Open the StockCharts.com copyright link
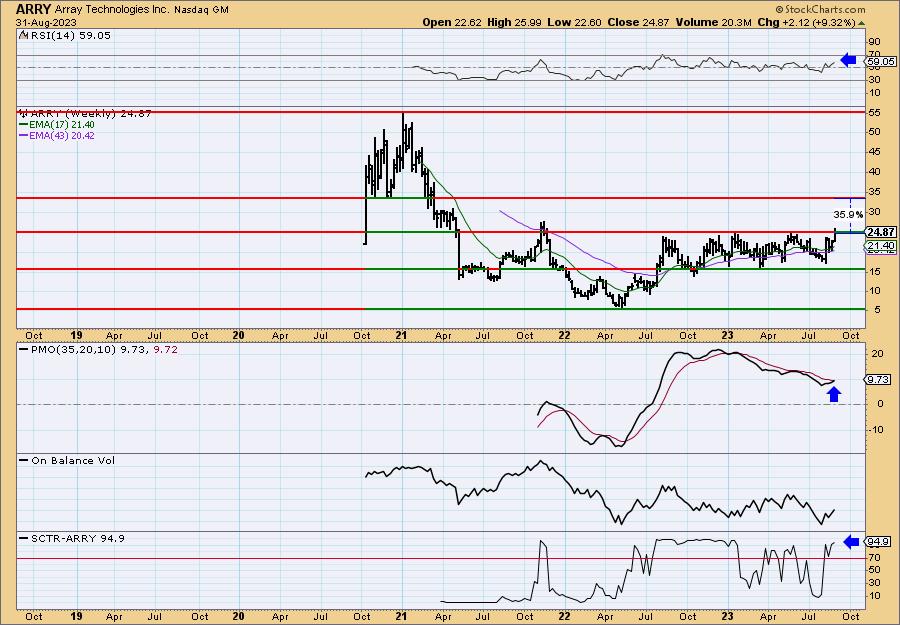900x625 pixels. 820,9
